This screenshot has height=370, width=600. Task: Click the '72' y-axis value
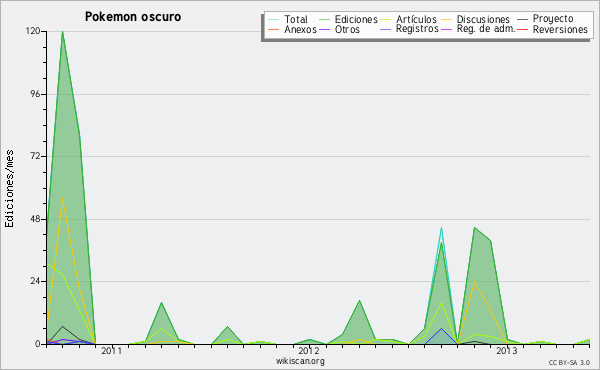(36, 156)
